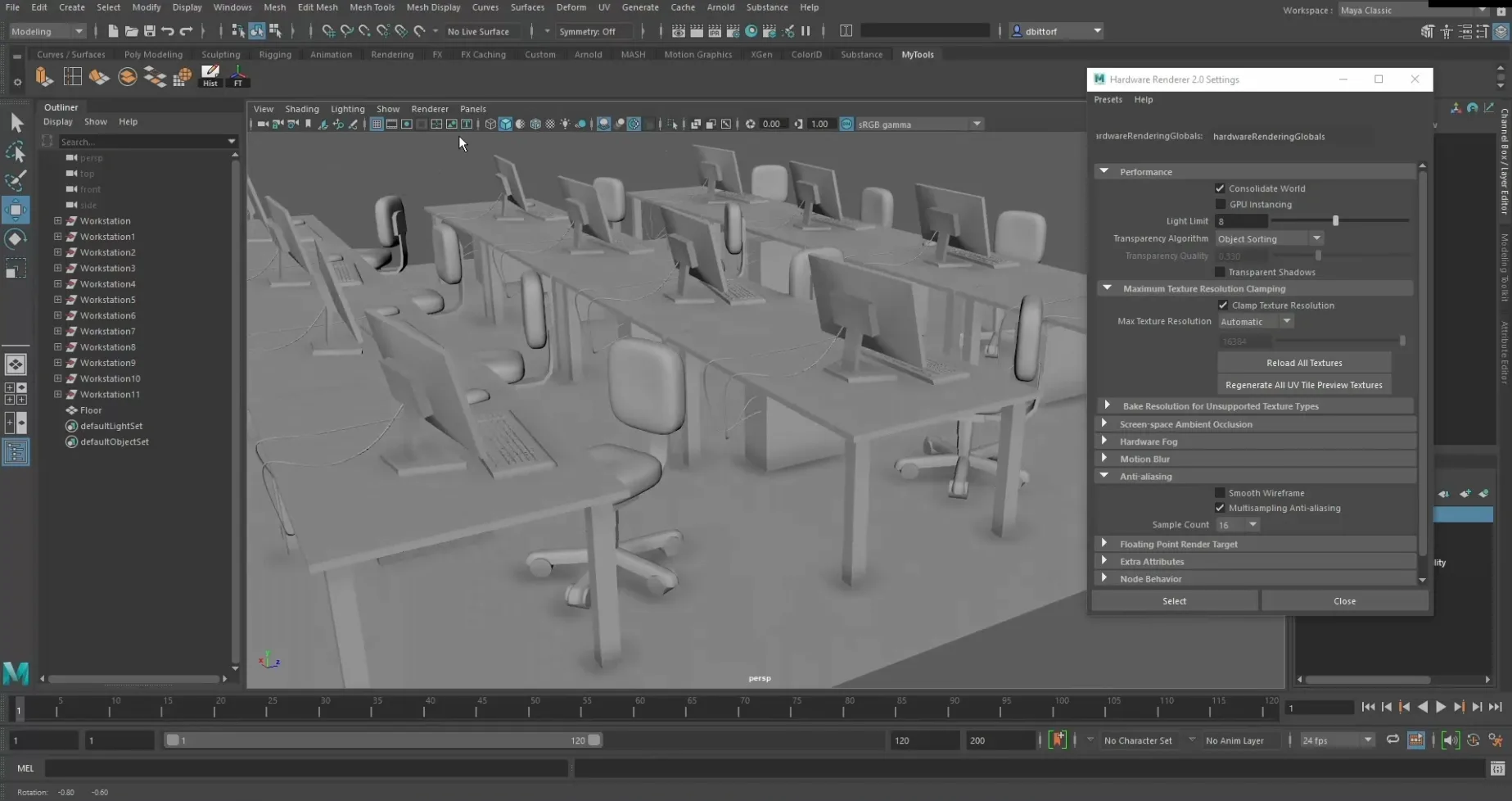This screenshot has width=1512, height=801.
Task: Click the Close button in renderer settings
Action: 1345,601
